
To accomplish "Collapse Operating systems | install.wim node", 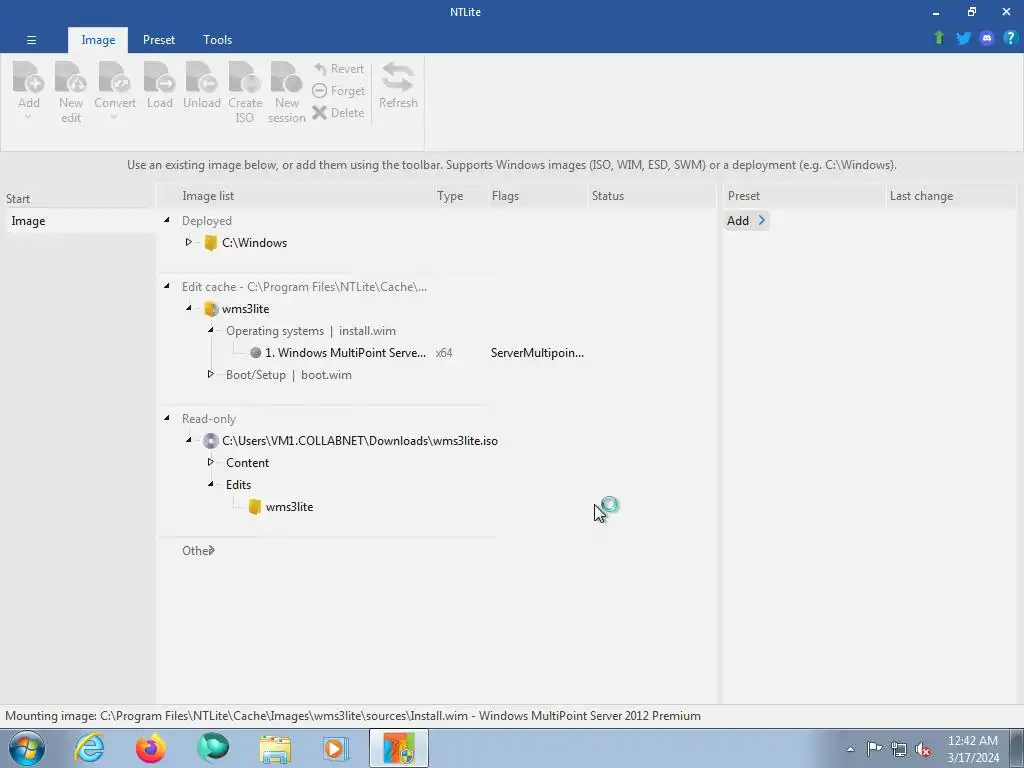I will click(211, 330).
